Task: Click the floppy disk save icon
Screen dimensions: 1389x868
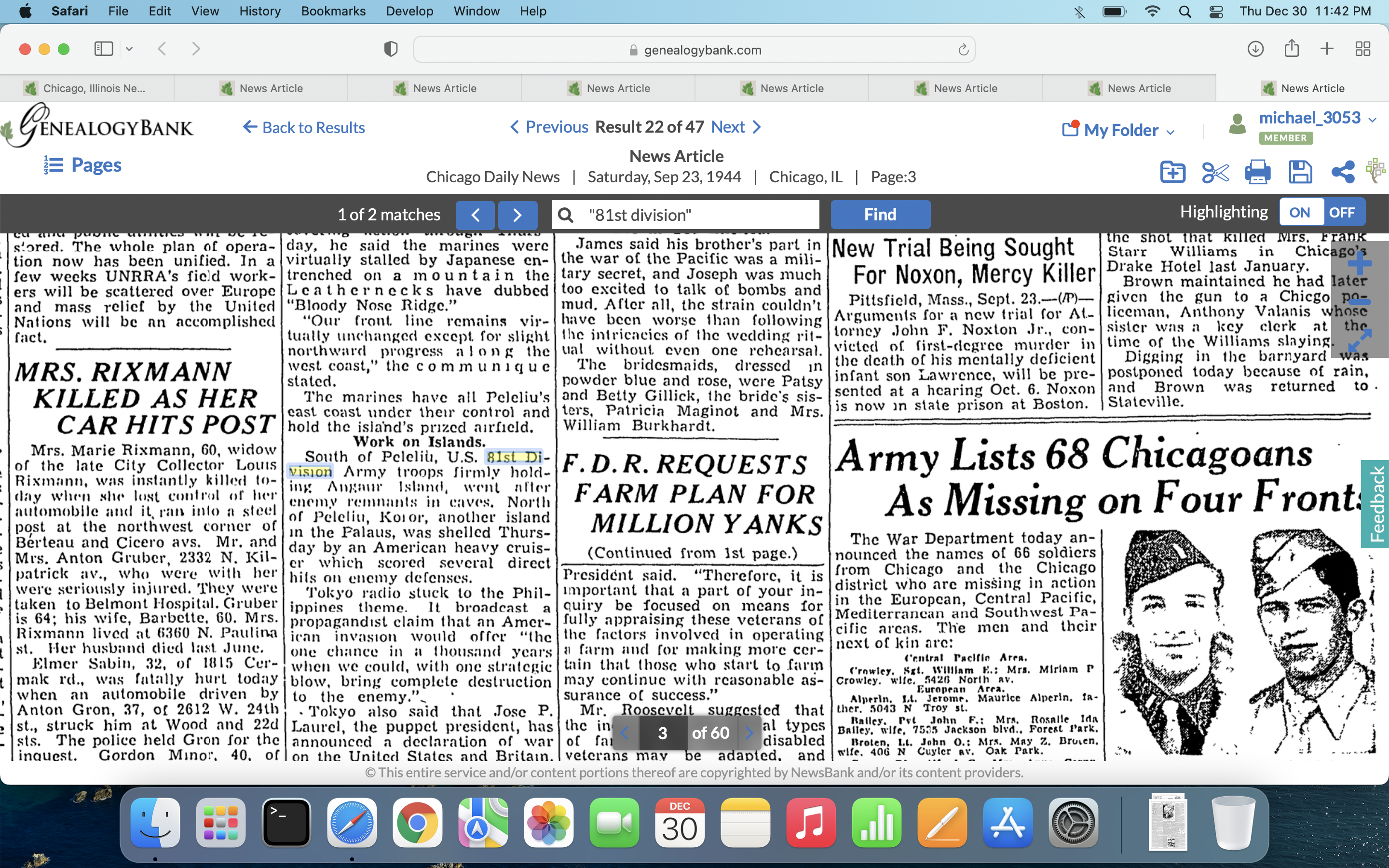Action: tap(1300, 172)
